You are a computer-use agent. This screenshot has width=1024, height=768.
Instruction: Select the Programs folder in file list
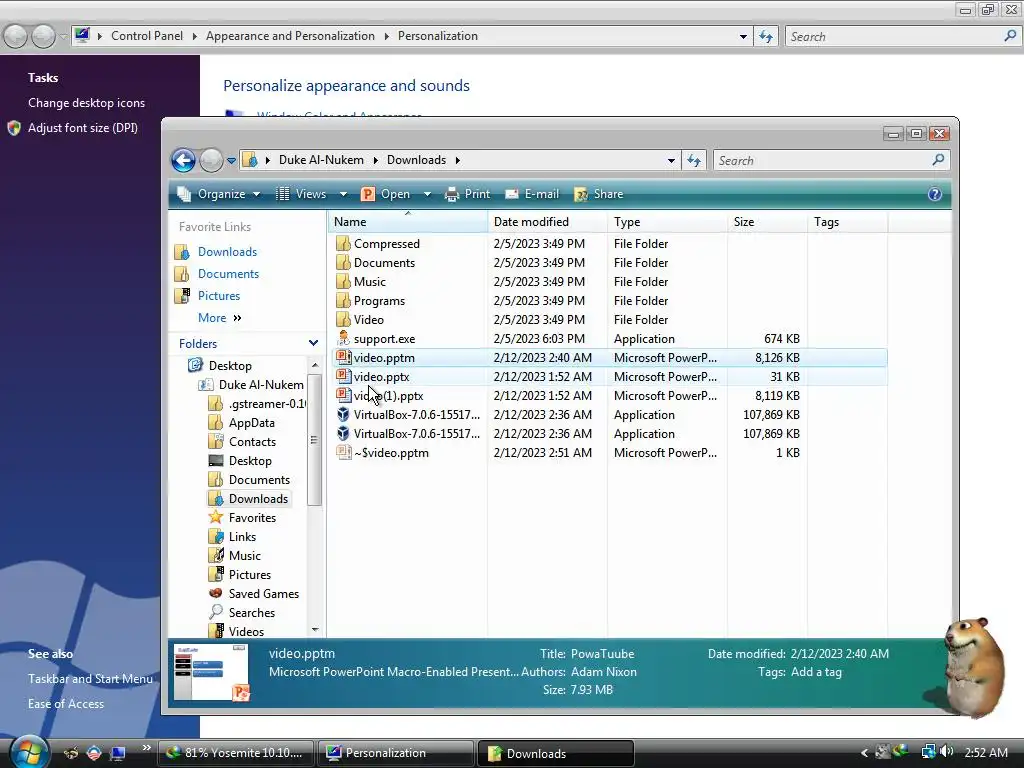379,300
